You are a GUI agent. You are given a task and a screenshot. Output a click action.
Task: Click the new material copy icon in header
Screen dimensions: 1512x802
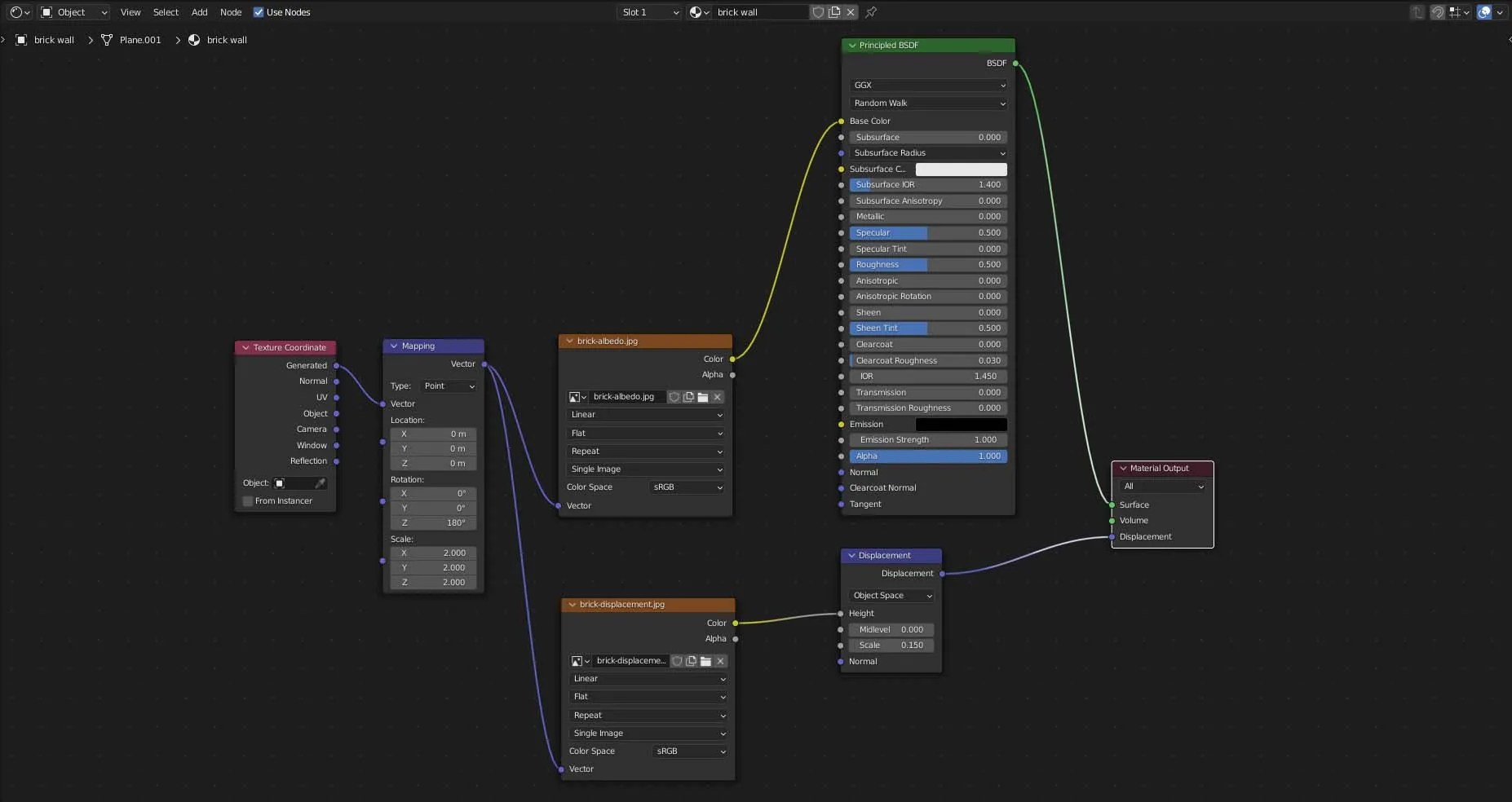tap(833, 11)
